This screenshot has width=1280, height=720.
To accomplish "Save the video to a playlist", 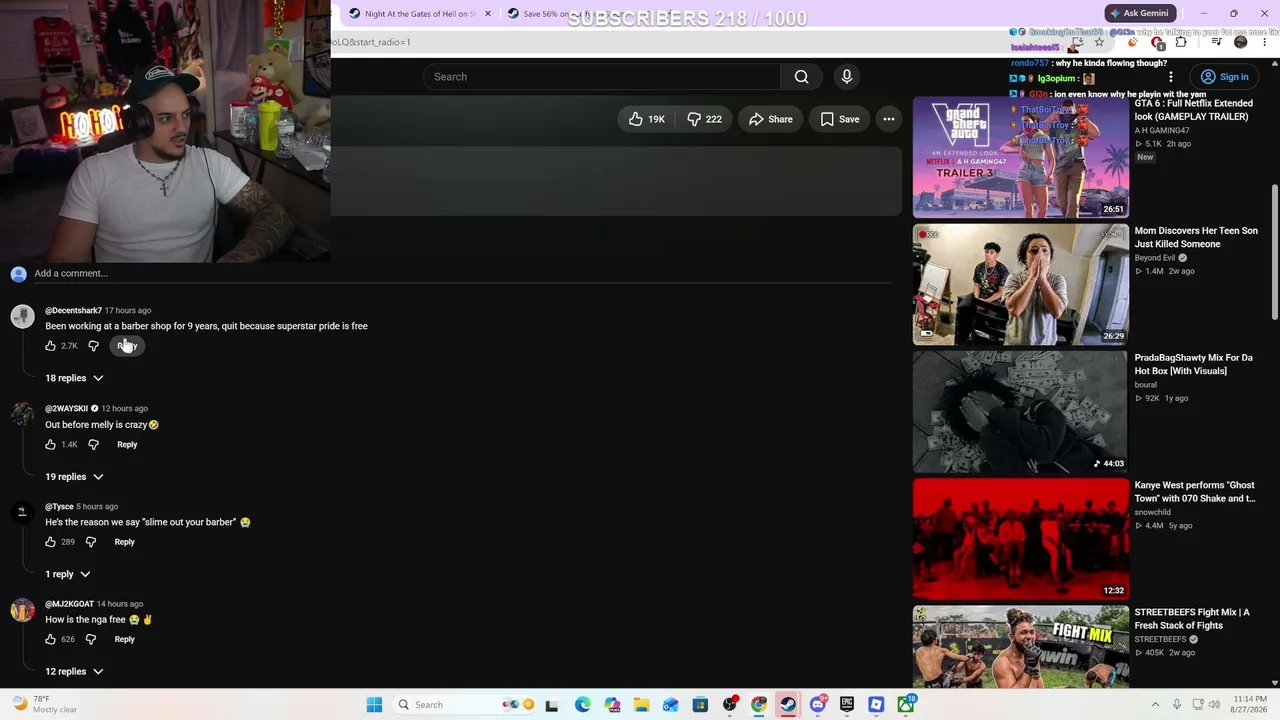I will pos(840,119).
